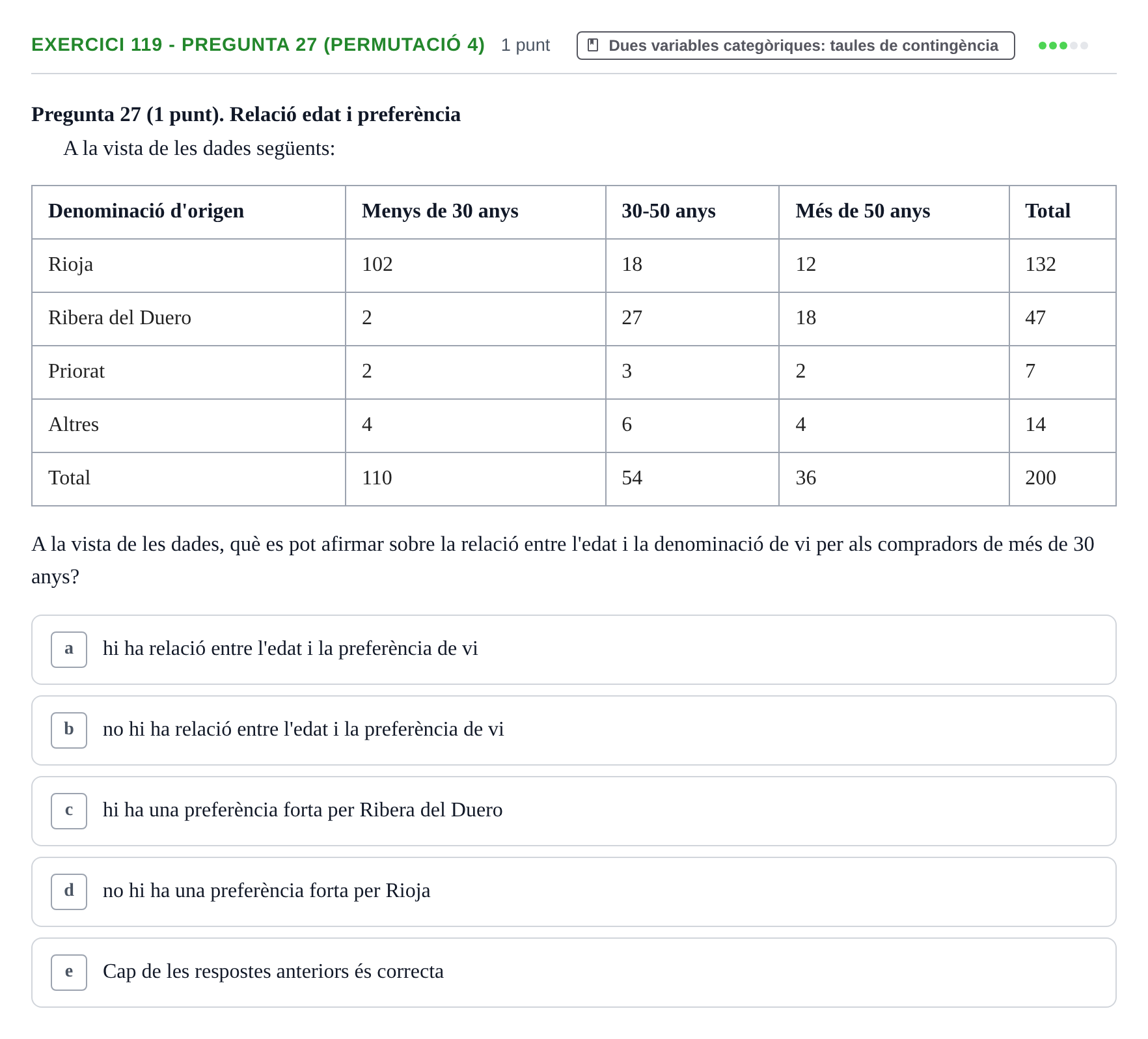
Task: Click the column total cell 110
Action: tap(476, 479)
